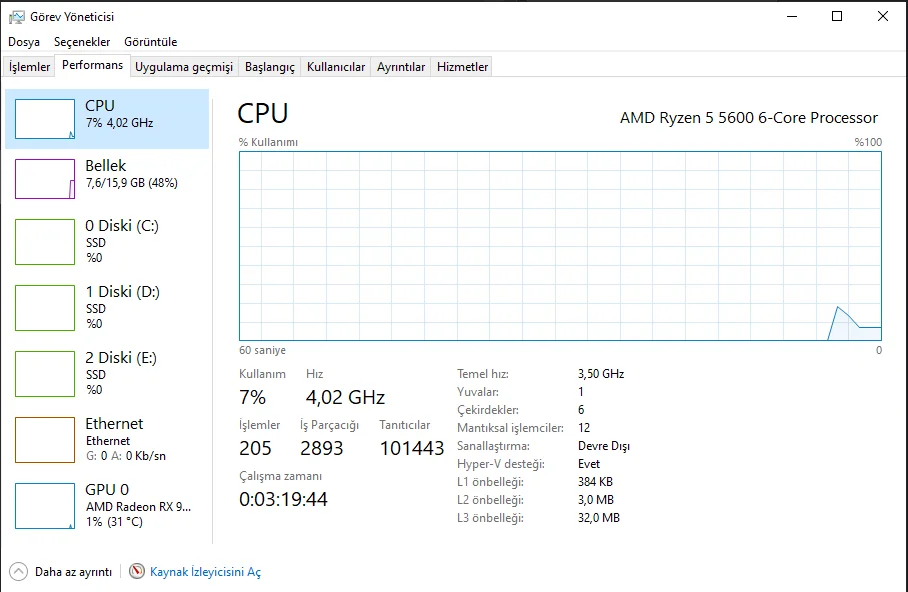The width and height of the screenshot is (908, 592).
Task: Open the Bellek memory graph thumbnail
Action: [45, 179]
